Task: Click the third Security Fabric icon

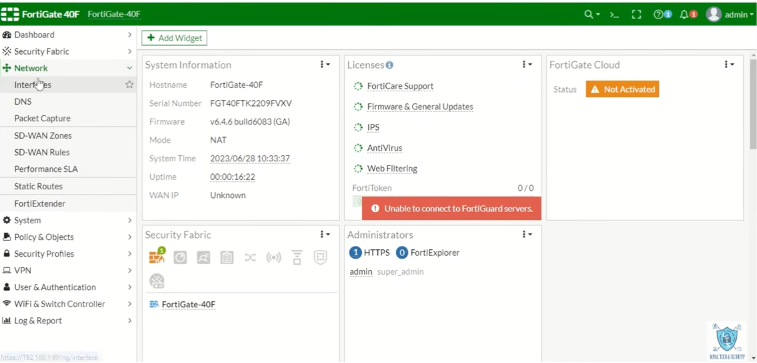Action: point(203,258)
